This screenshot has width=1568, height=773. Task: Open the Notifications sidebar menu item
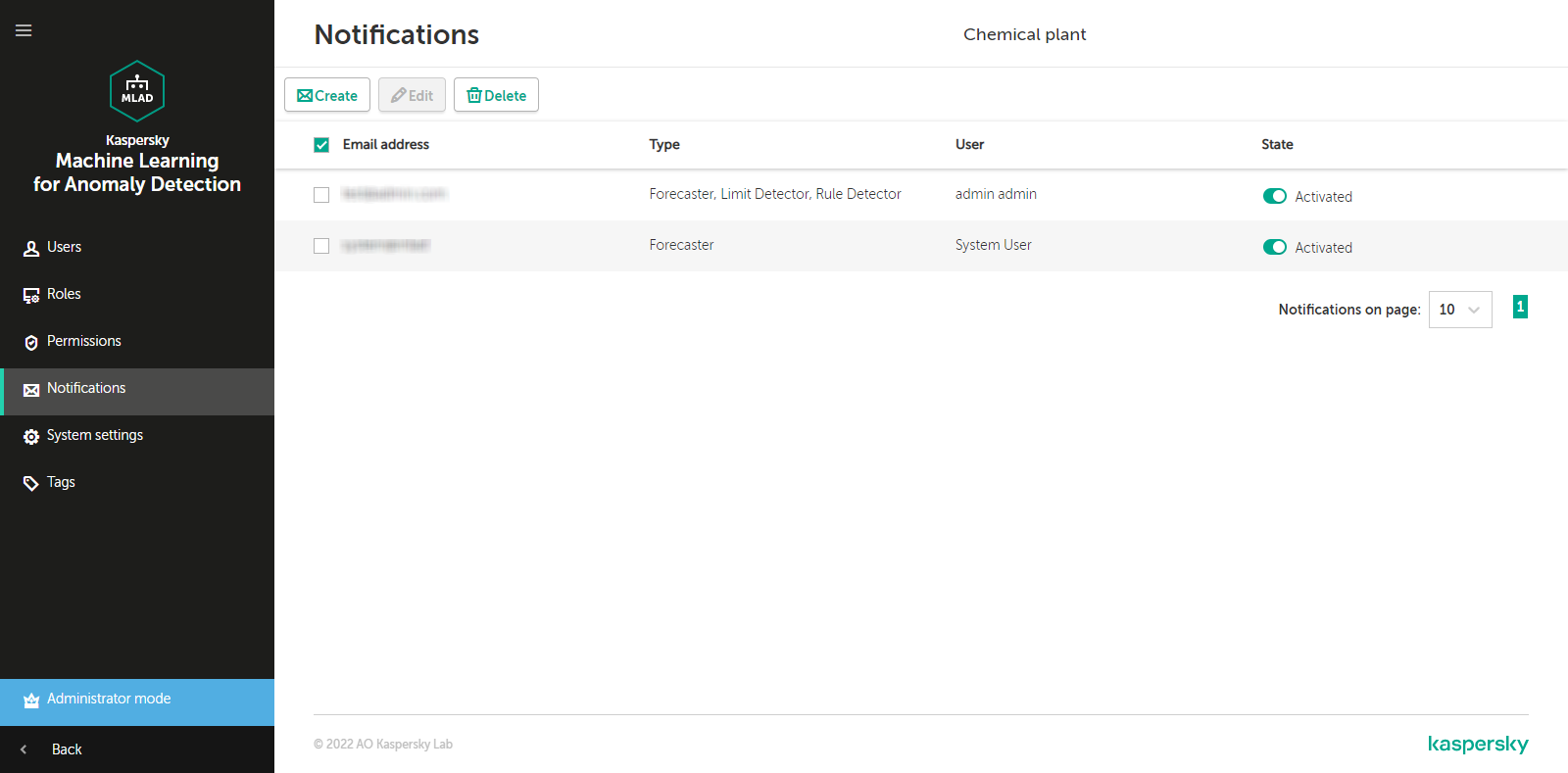point(86,389)
